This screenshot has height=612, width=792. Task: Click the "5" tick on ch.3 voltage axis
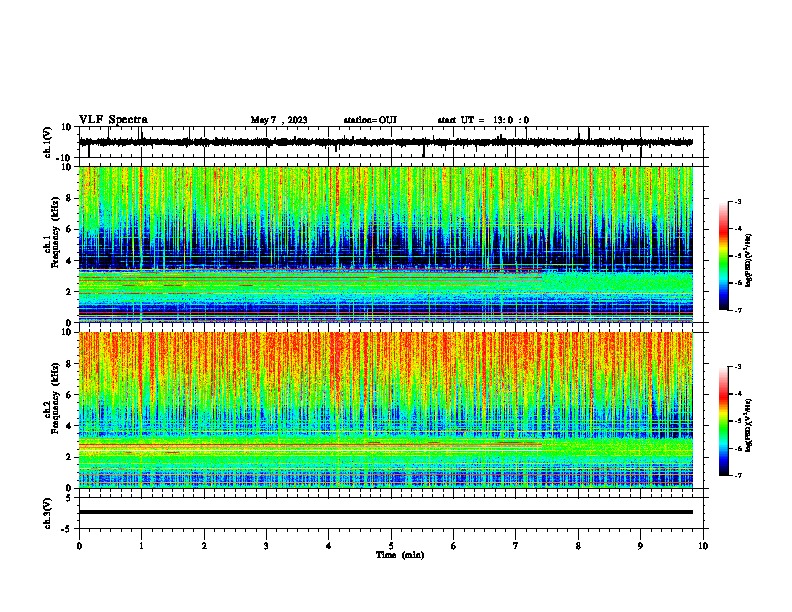tap(70, 497)
